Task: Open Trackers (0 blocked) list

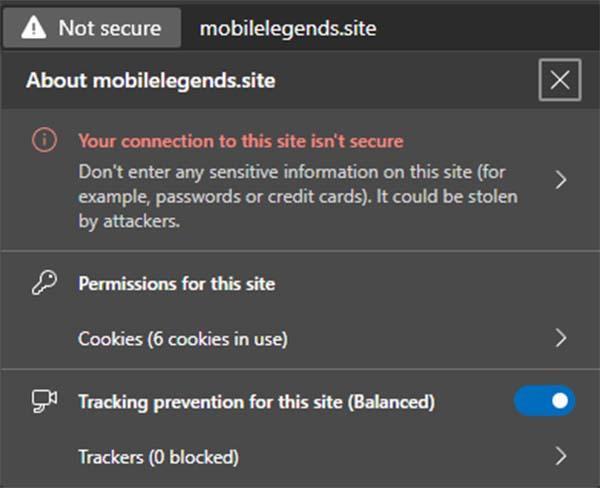Action: (x=300, y=456)
